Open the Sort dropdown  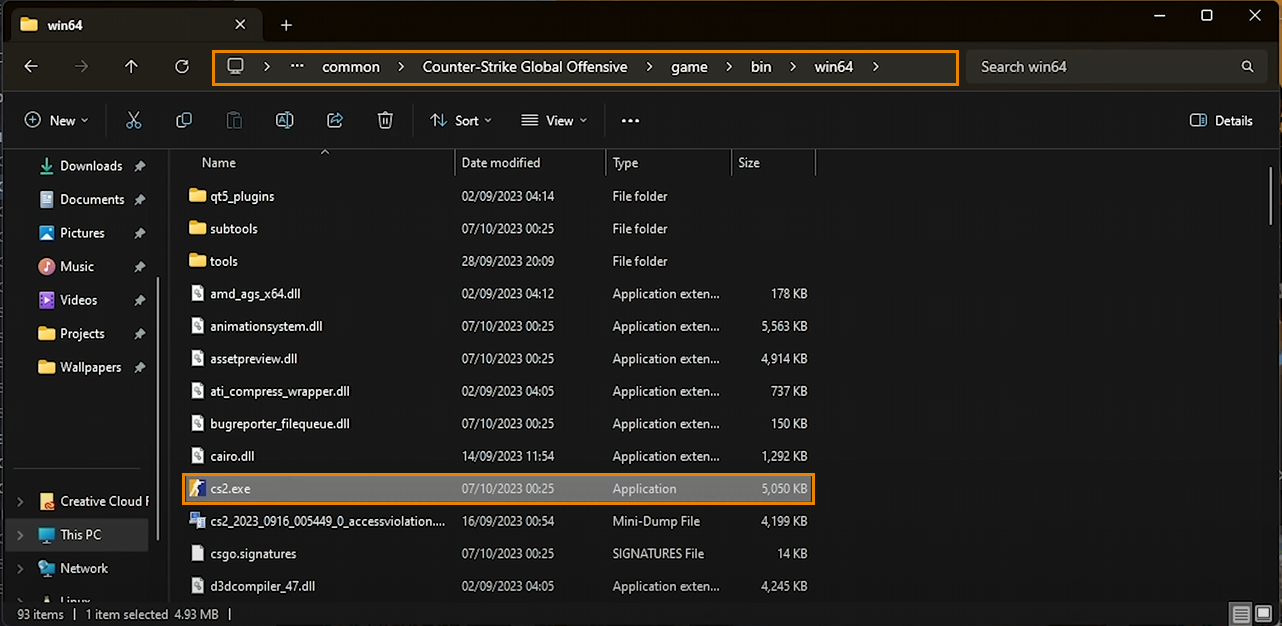click(x=461, y=120)
